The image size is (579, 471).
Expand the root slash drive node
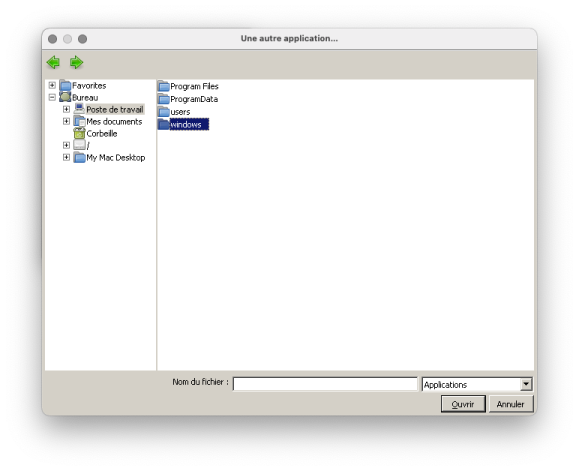pos(66,145)
